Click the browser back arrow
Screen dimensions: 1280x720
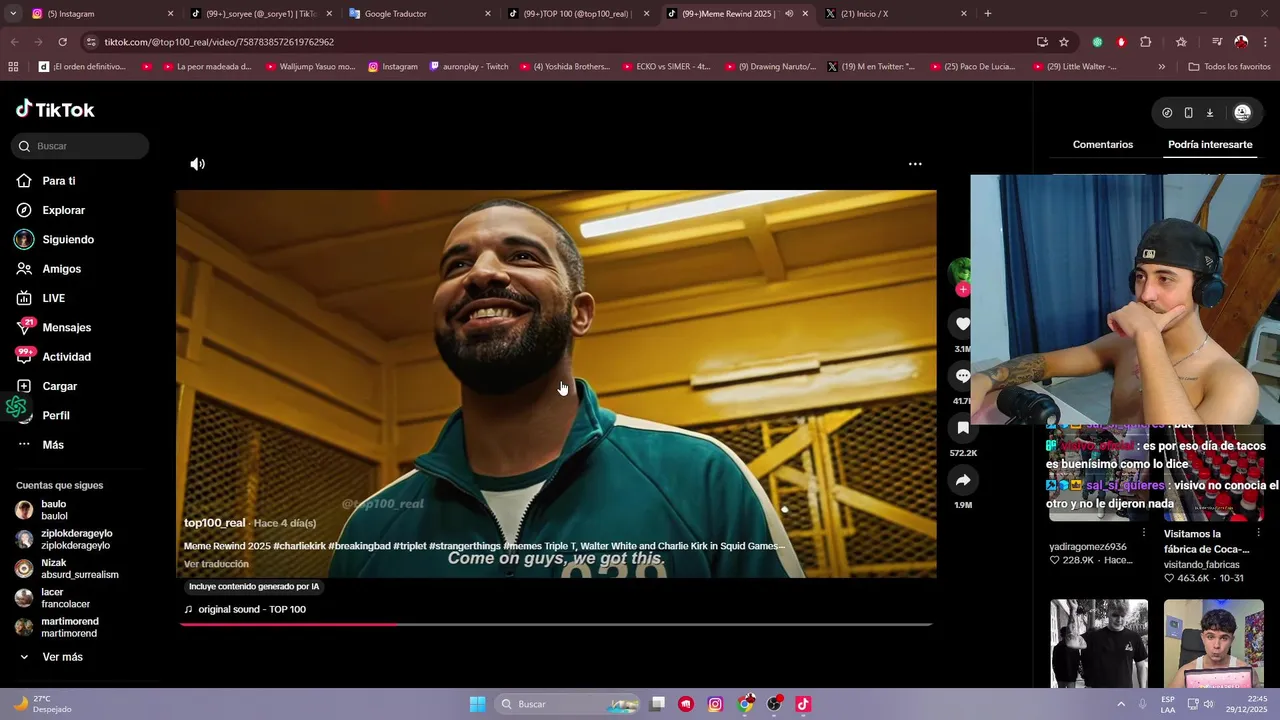pos(14,42)
